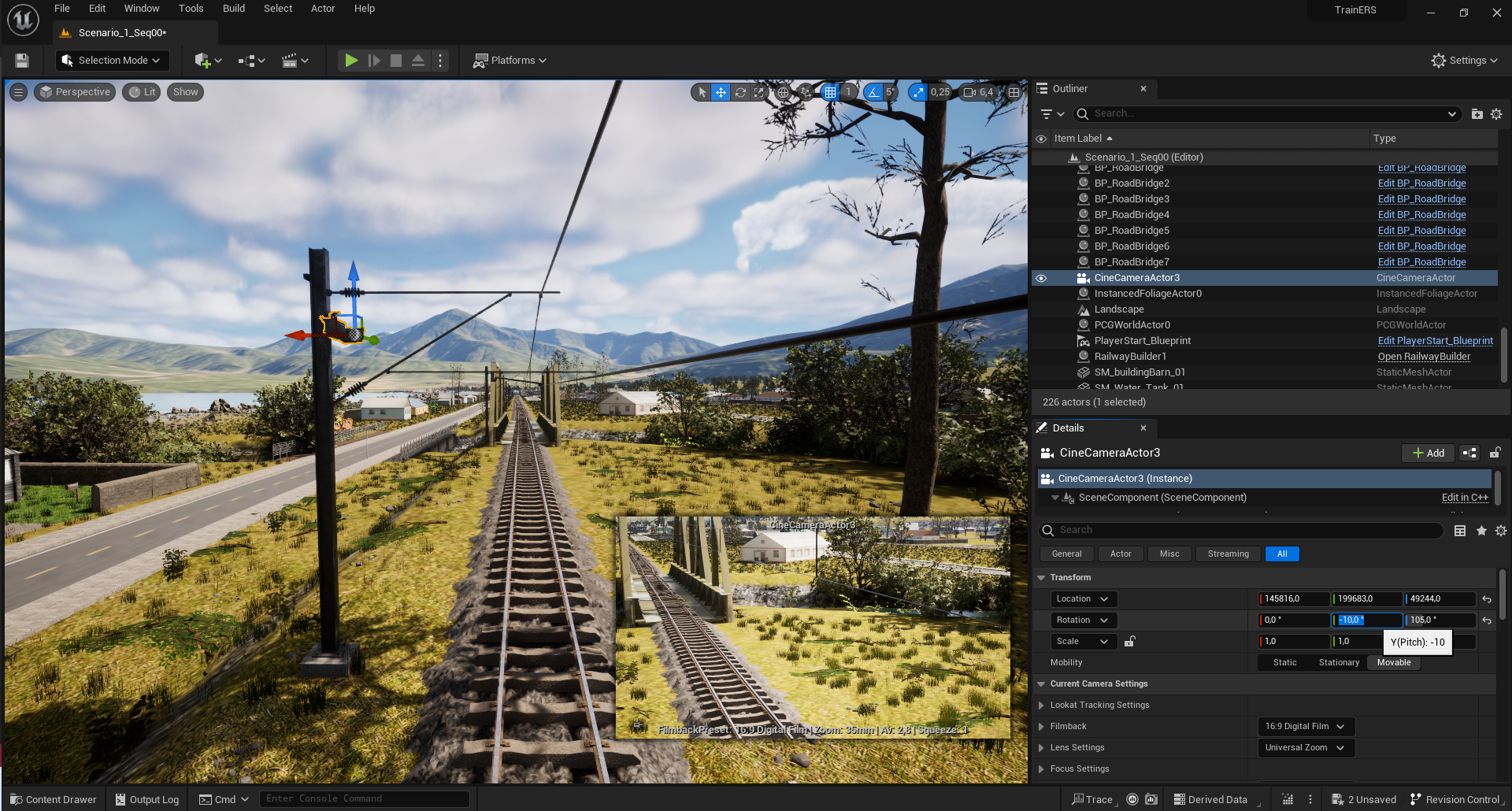Image resolution: width=1512 pixels, height=811 pixels.
Task: Toggle the Scale lock ratio icon
Action: (1129, 642)
